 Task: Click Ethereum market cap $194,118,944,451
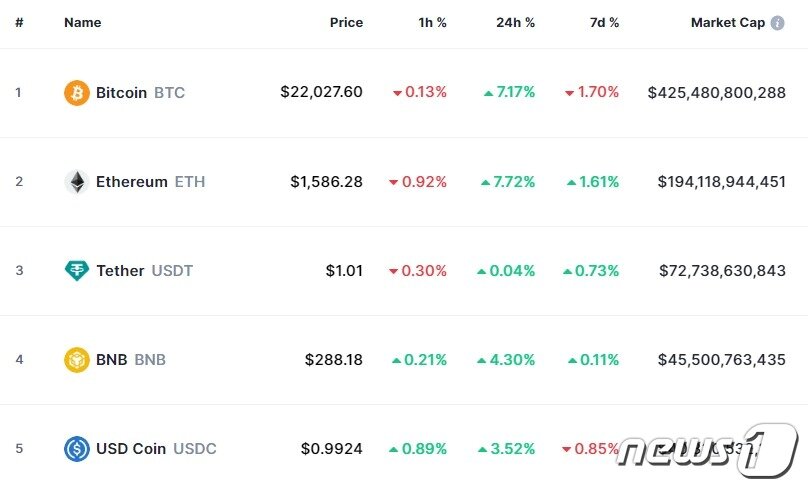pyautogui.click(x=721, y=182)
